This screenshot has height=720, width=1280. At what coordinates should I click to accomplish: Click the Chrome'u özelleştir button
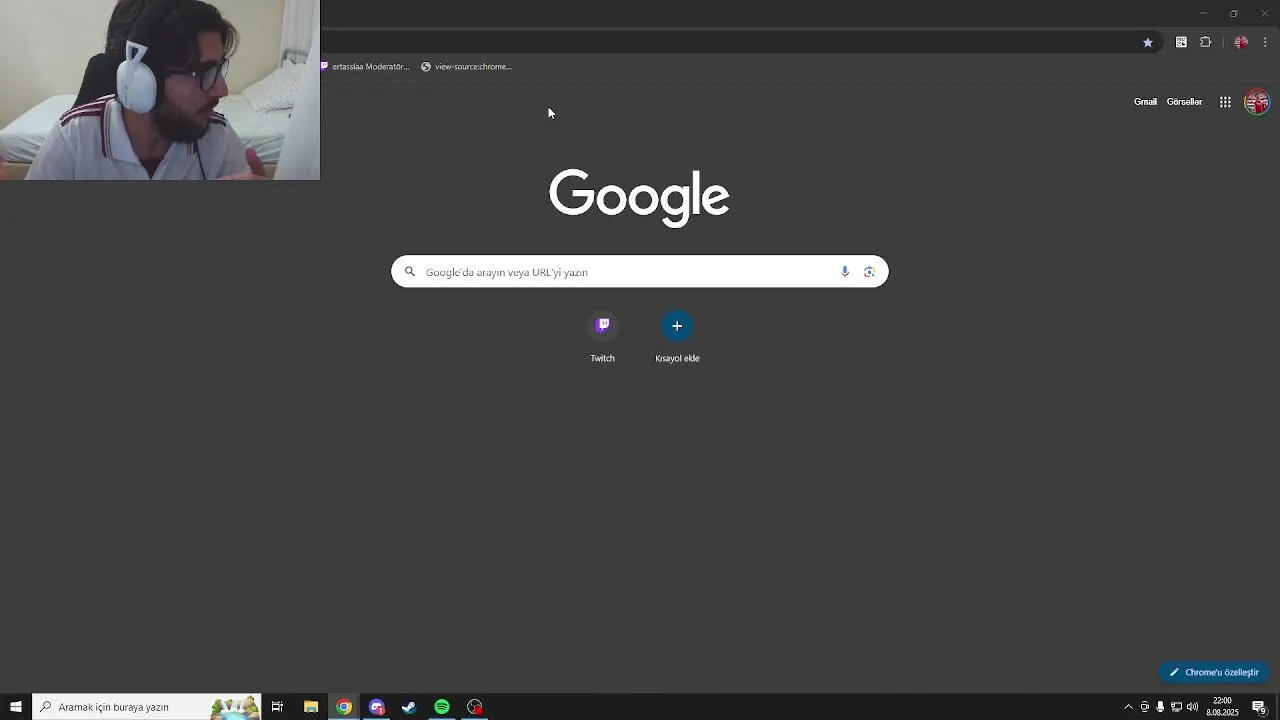pyautogui.click(x=1214, y=672)
